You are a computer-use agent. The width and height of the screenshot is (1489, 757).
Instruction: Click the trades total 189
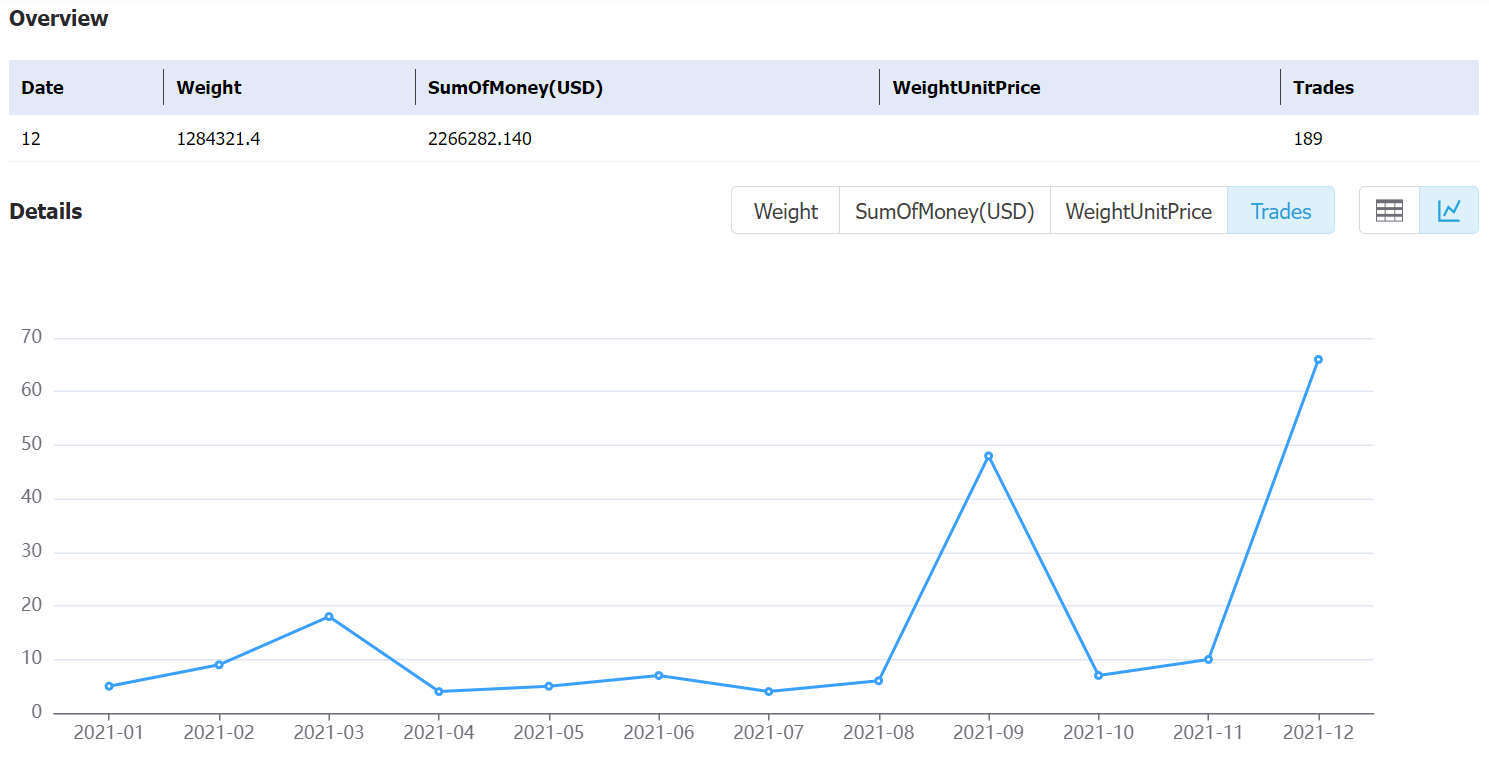tap(1307, 139)
